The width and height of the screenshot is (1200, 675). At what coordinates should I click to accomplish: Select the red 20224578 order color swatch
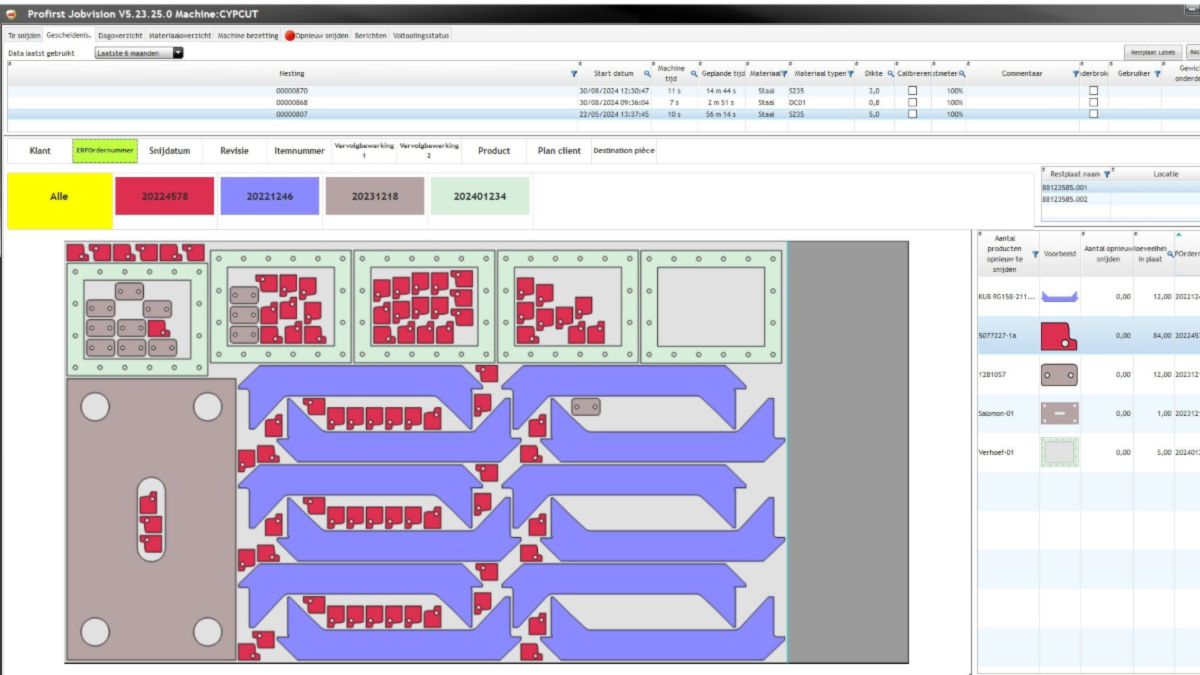point(166,195)
